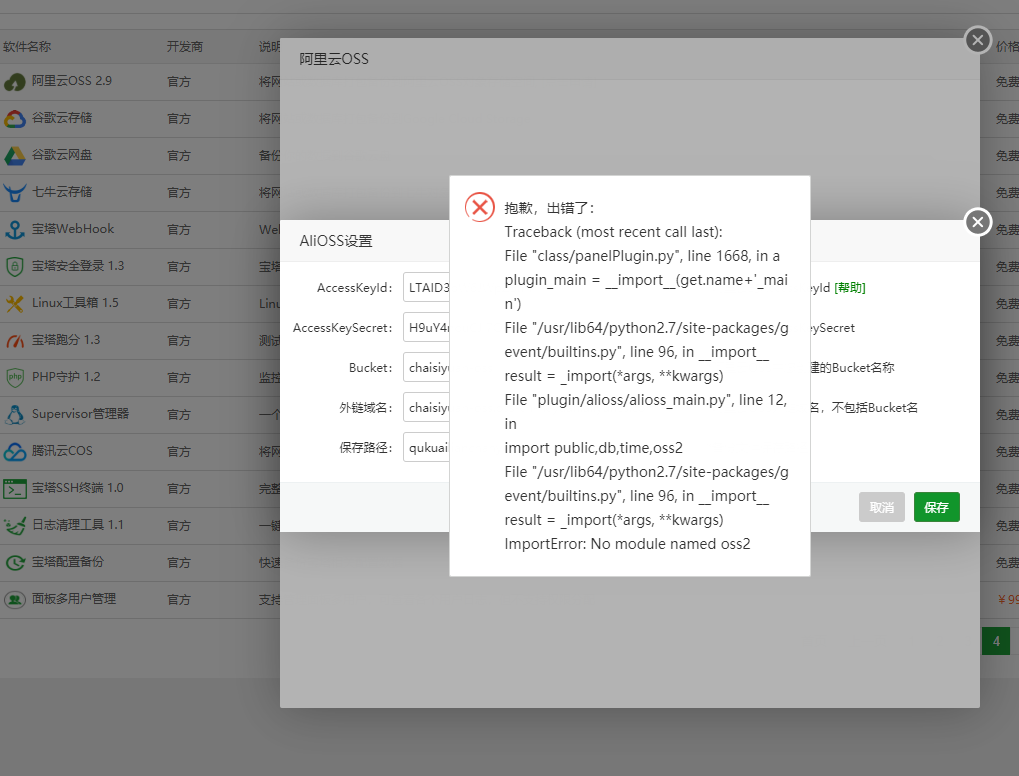This screenshot has height=776, width=1019.
Task: Focus the Bucket input field
Action: (426, 368)
